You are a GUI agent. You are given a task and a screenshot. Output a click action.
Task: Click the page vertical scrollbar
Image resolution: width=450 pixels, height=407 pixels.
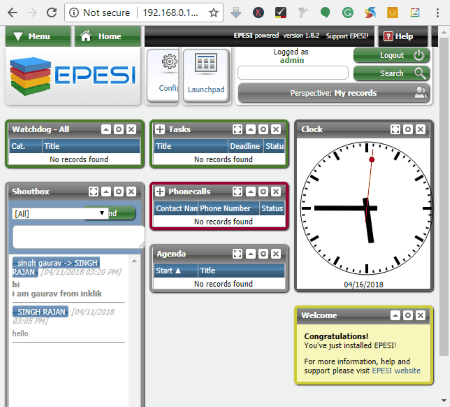tap(444, 197)
